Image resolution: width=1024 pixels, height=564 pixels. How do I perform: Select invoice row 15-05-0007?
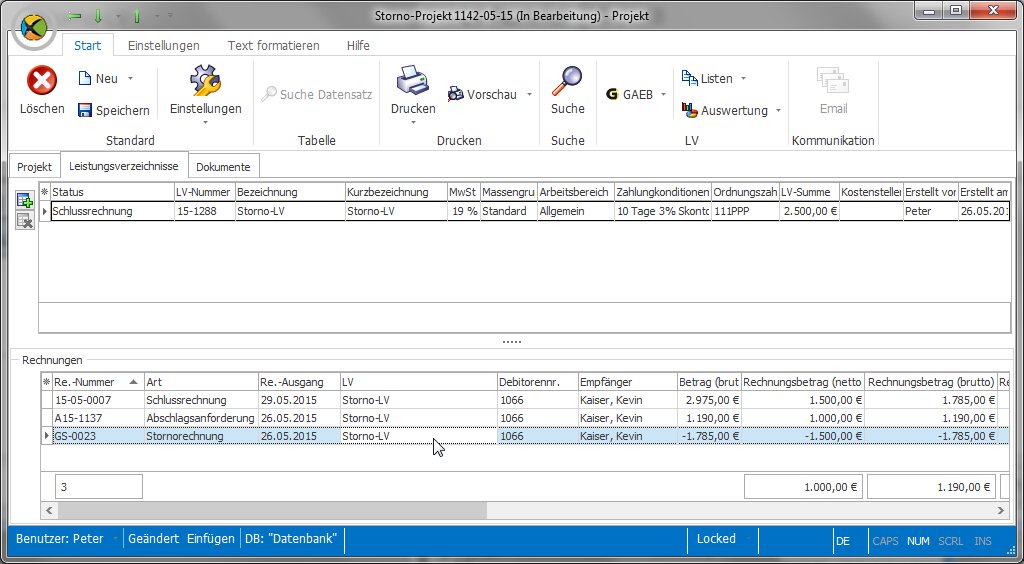click(524, 400)
